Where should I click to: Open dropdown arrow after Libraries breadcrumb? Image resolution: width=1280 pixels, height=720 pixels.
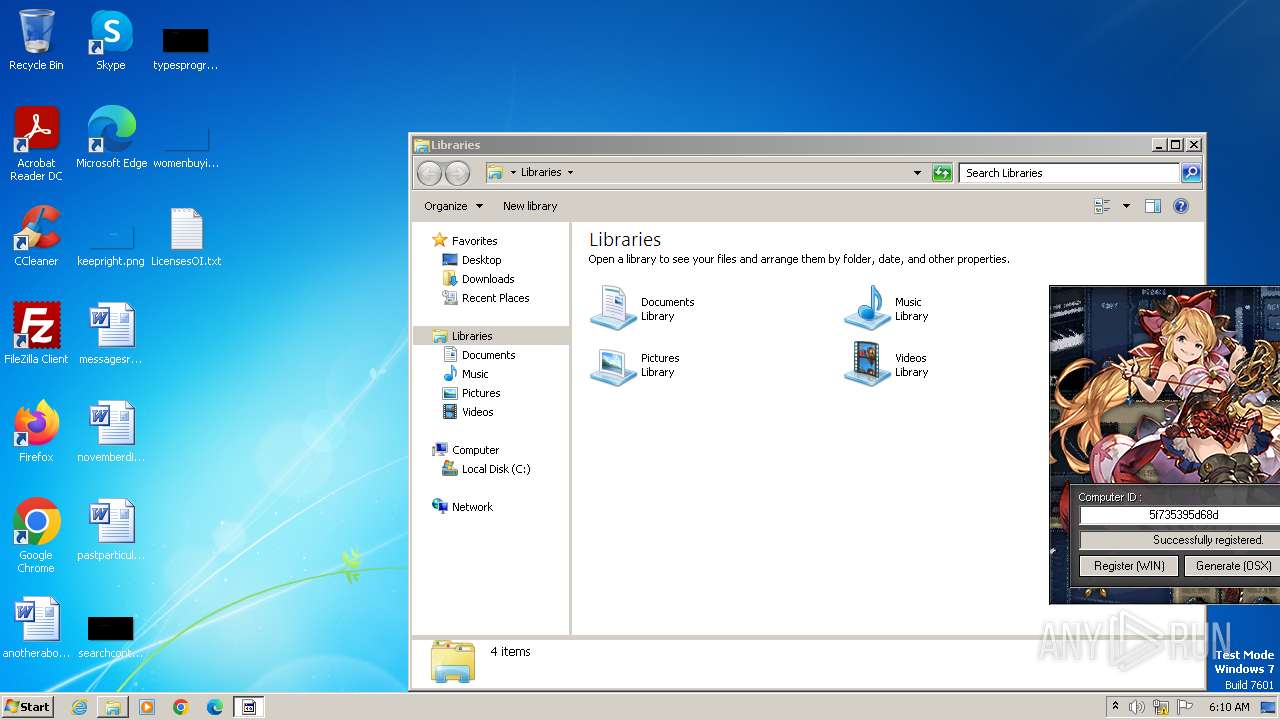click(x=571, y=173)
